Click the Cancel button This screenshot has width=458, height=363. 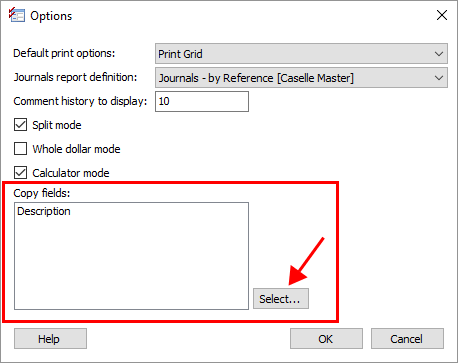click(407, 339)
